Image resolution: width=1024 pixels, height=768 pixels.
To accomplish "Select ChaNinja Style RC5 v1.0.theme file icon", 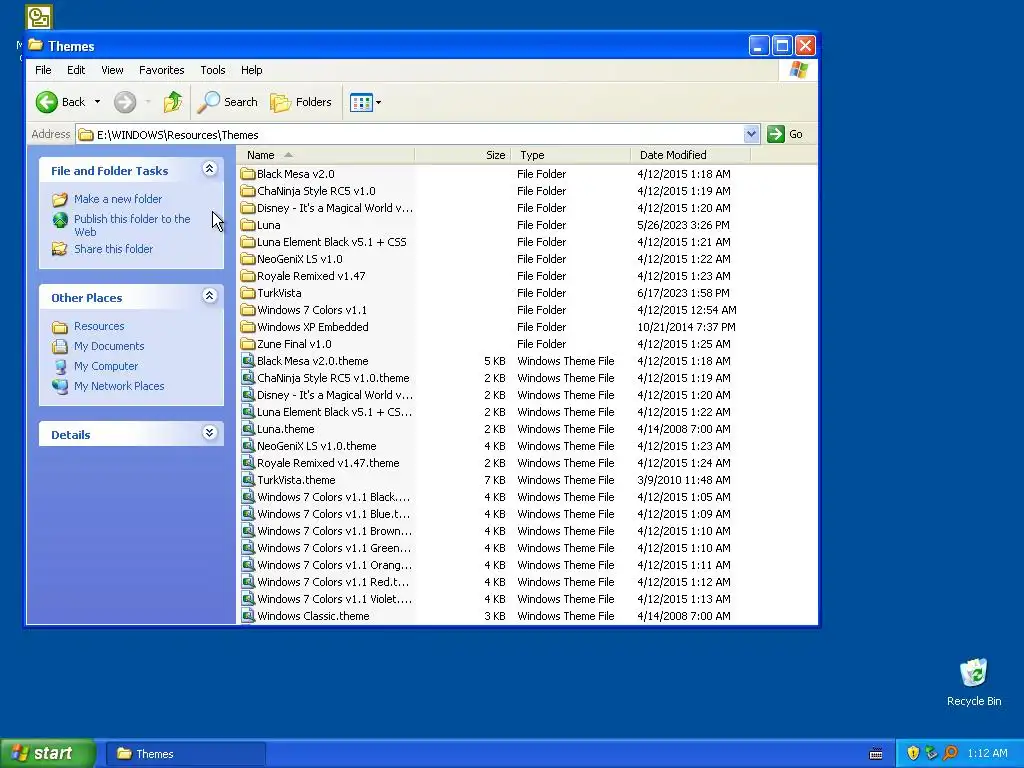I will click(x=248, y=377).
